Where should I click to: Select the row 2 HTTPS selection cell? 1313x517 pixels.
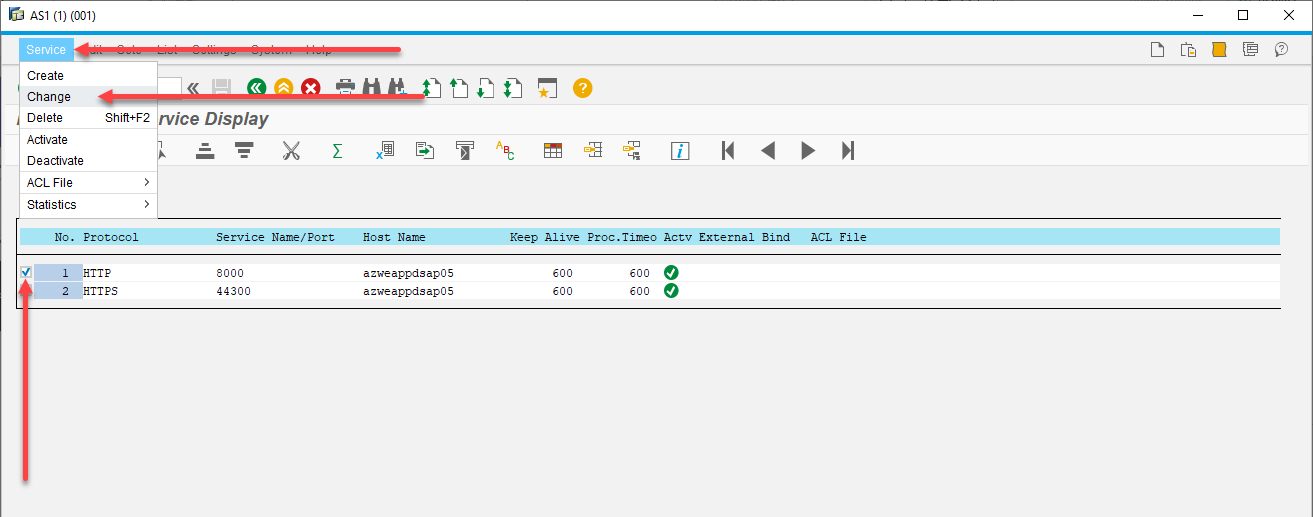coord(26,291)
